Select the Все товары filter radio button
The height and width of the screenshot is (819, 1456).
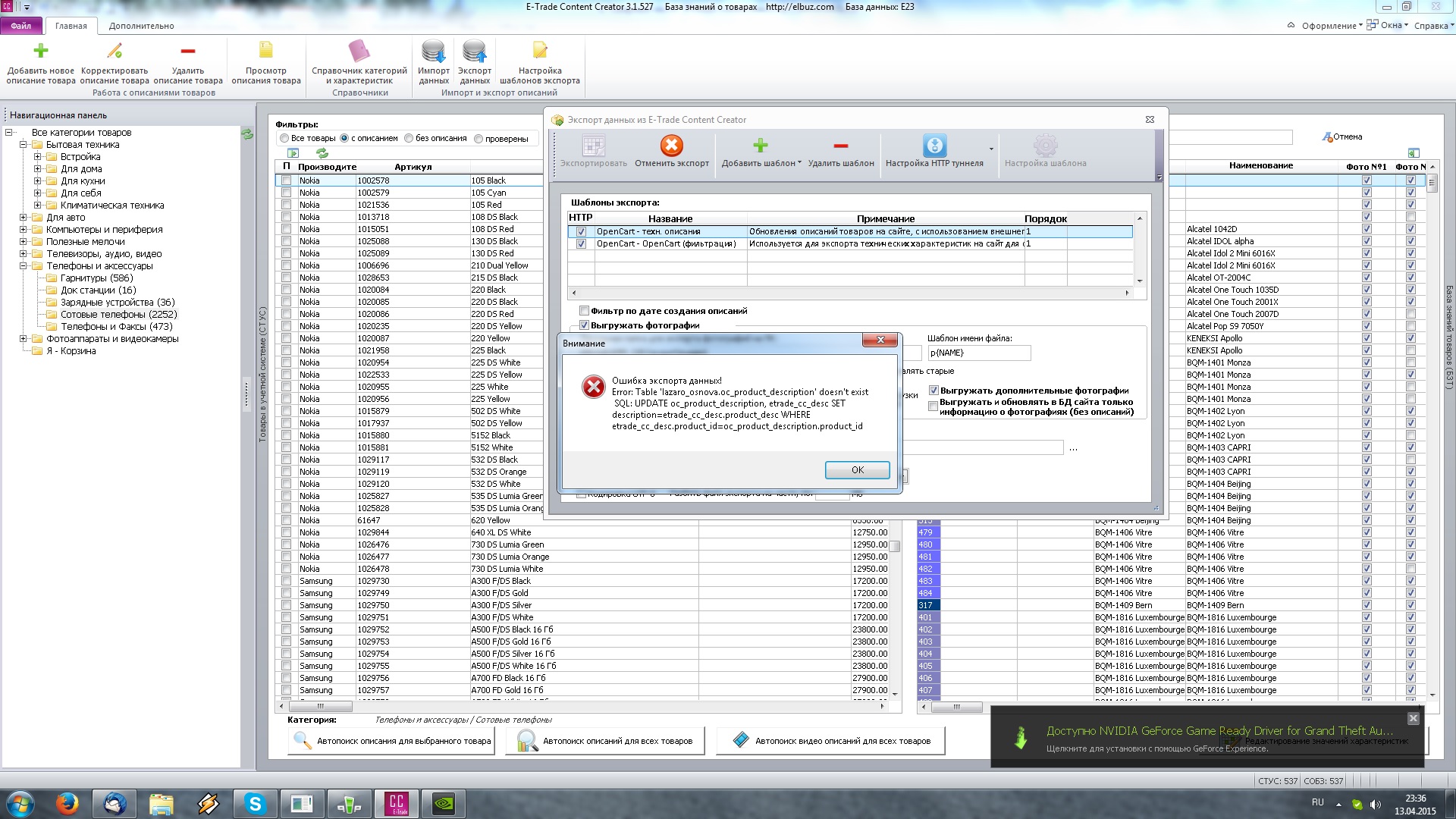click(284, 138)
